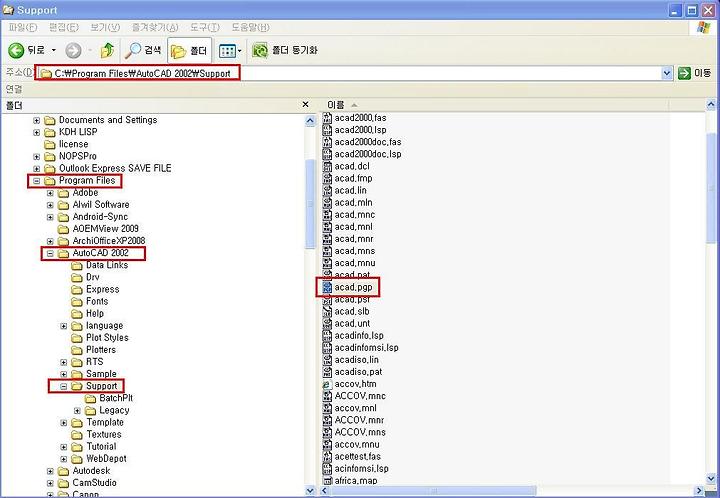Image resolution: width=720 pixels, height=498 pixels.
Task: Select the acad.slb file icon
Action: tap(327, 312)
